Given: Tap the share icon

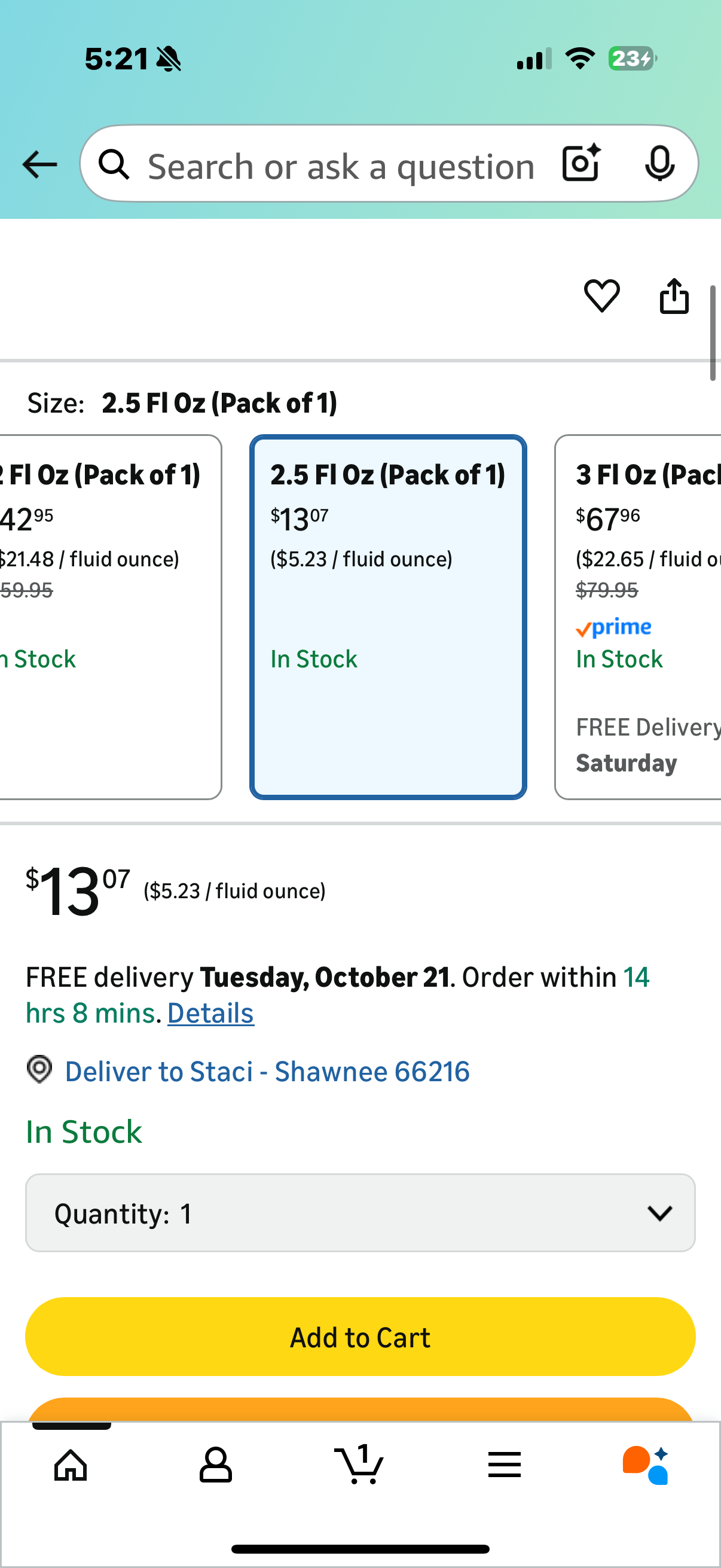Looking at the screenshot, I should coord(674,297).
